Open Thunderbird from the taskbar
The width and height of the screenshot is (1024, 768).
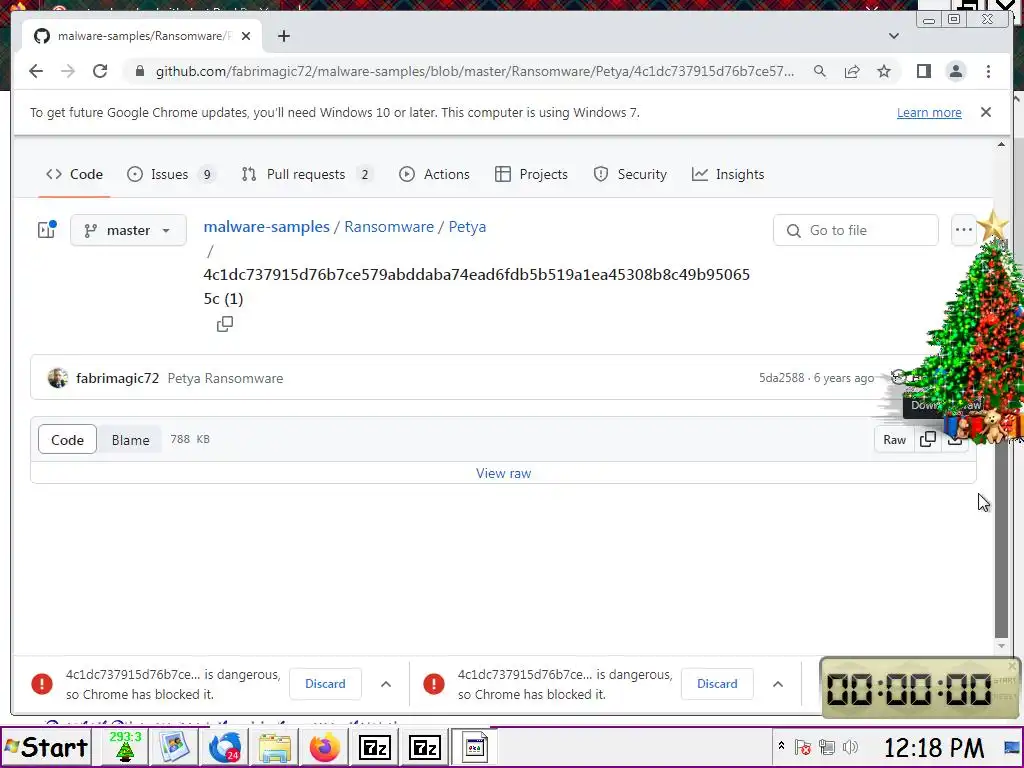pyautogui.click(x=224, y=748)
